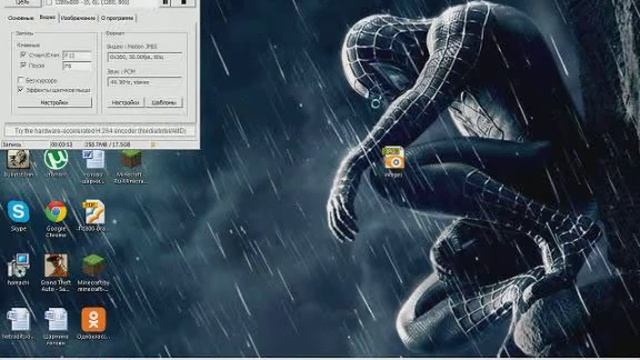Viewport: 640px width, 360px height.
Task: Click Bandicam pause recording button
Action: click(x=166, y=3)
